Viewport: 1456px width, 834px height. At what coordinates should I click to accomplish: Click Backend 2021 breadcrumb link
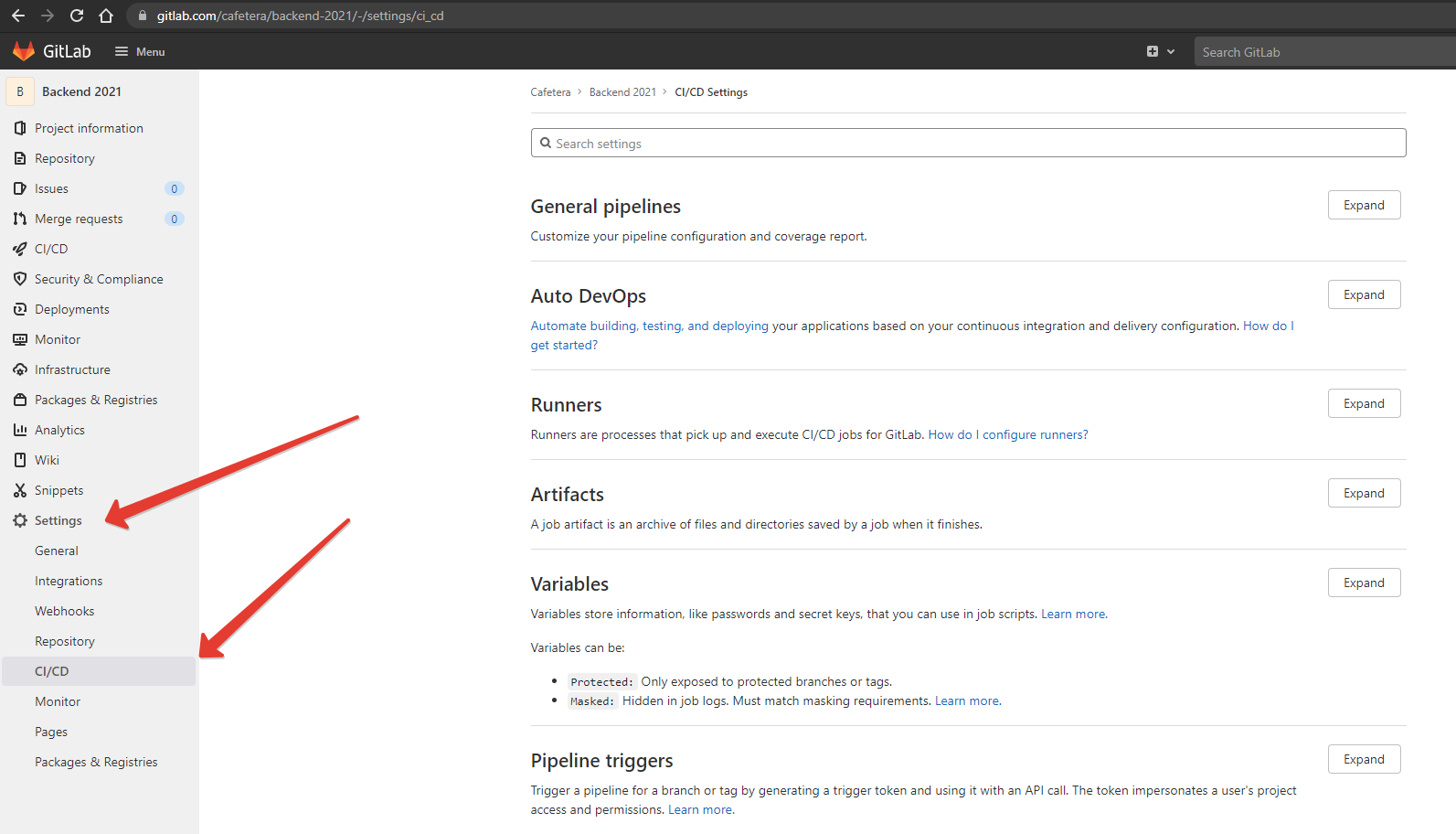[622, 92]
